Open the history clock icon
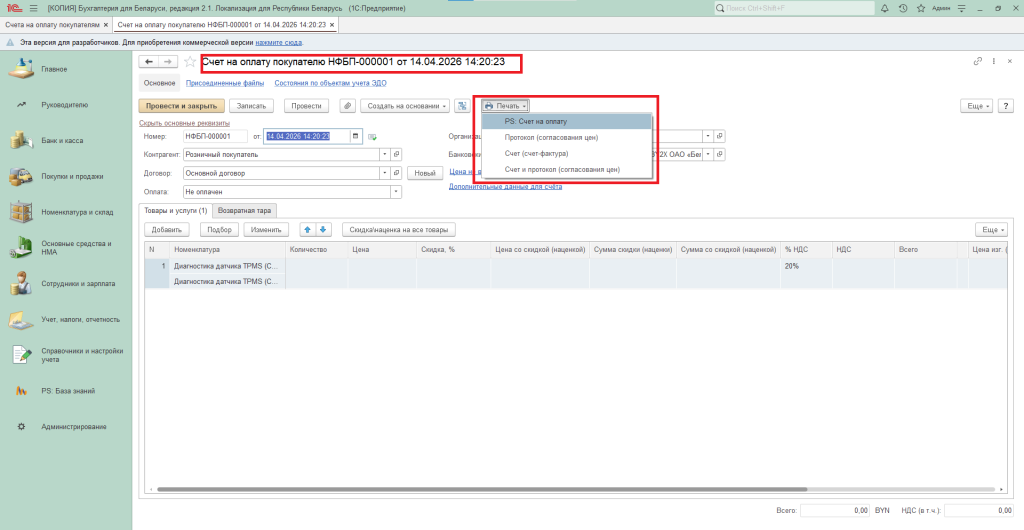The height and width of the screenshot is (530, 1024). (903, 8)
